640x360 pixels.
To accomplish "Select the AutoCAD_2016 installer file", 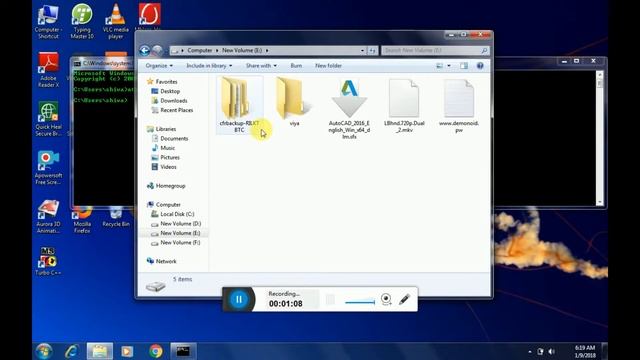I will pyautogui.click(x=349, y=109).
